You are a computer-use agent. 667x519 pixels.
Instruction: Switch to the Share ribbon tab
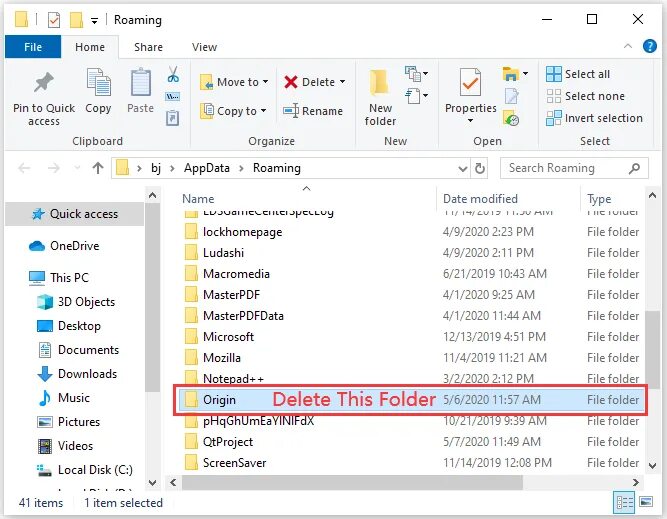[148, 47]
